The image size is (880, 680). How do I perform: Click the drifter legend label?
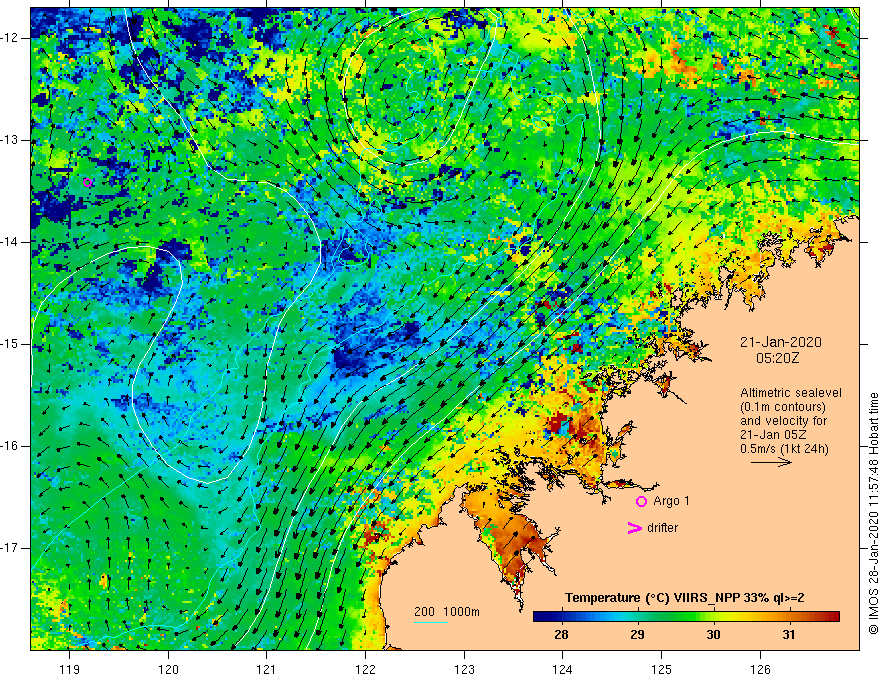[x=662, y=528]
